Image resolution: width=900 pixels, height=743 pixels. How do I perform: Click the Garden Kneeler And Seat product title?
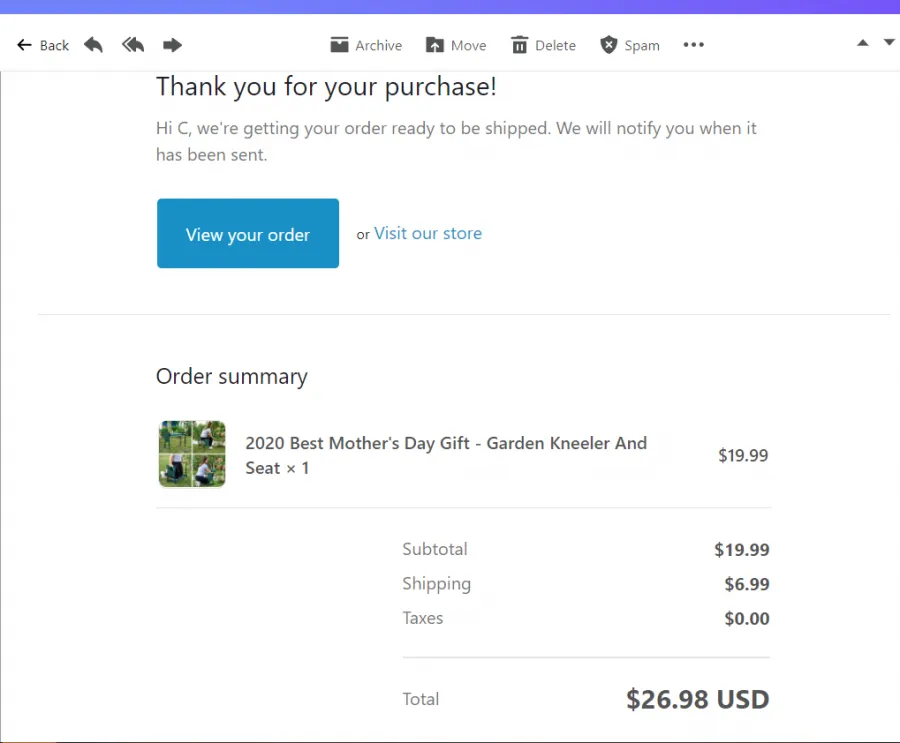(x=446, y=455)
